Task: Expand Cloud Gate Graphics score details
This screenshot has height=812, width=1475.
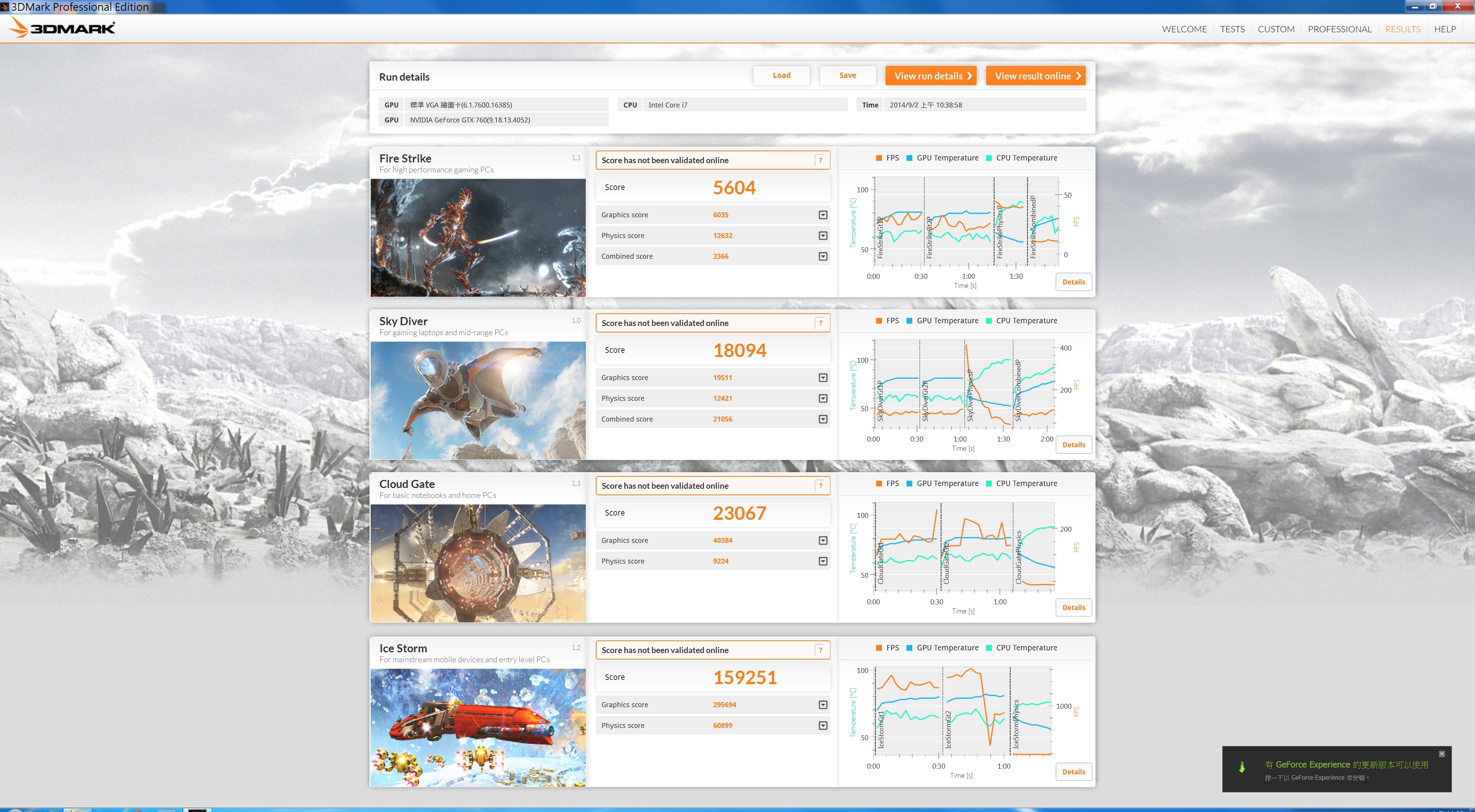Action: point(823,541)
